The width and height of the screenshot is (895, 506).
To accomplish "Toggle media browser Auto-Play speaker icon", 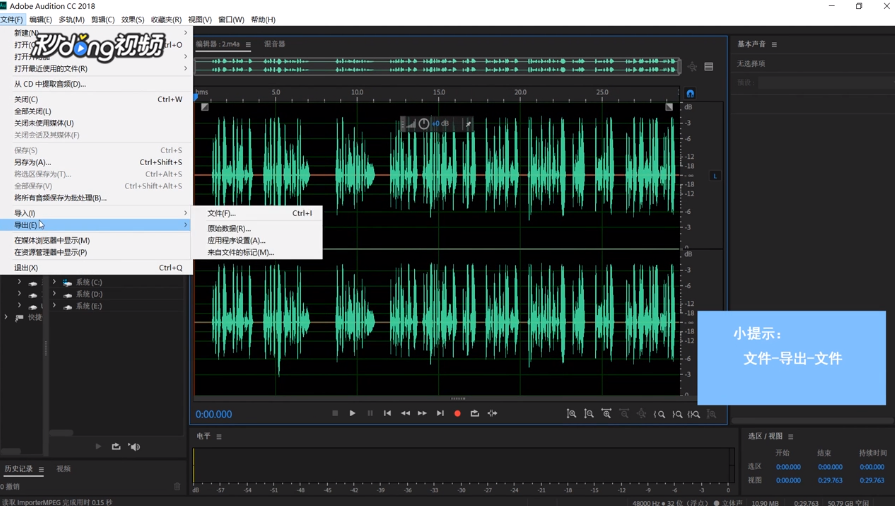I will (134, 447).
